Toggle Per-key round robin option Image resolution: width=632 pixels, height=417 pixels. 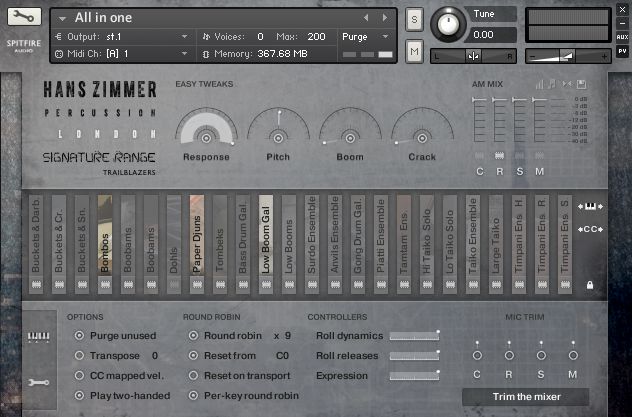[x=193, y=395]
